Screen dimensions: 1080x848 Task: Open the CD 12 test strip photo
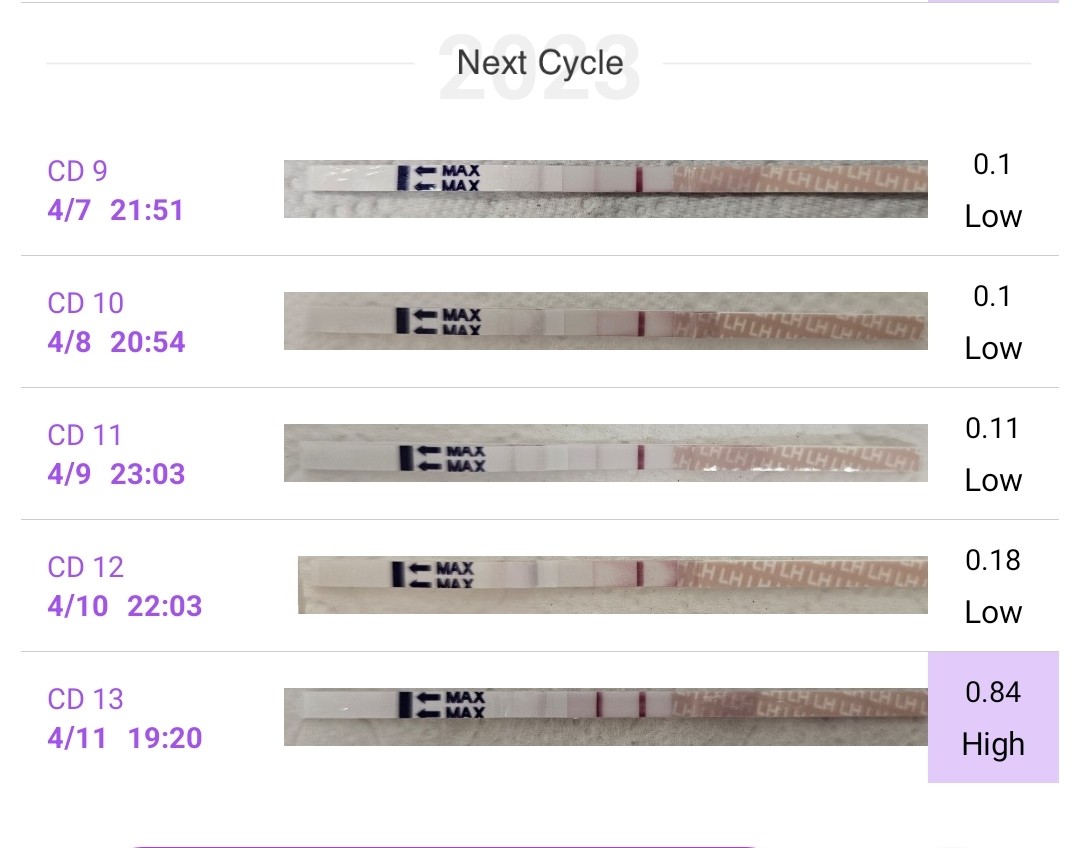(612, 585)
